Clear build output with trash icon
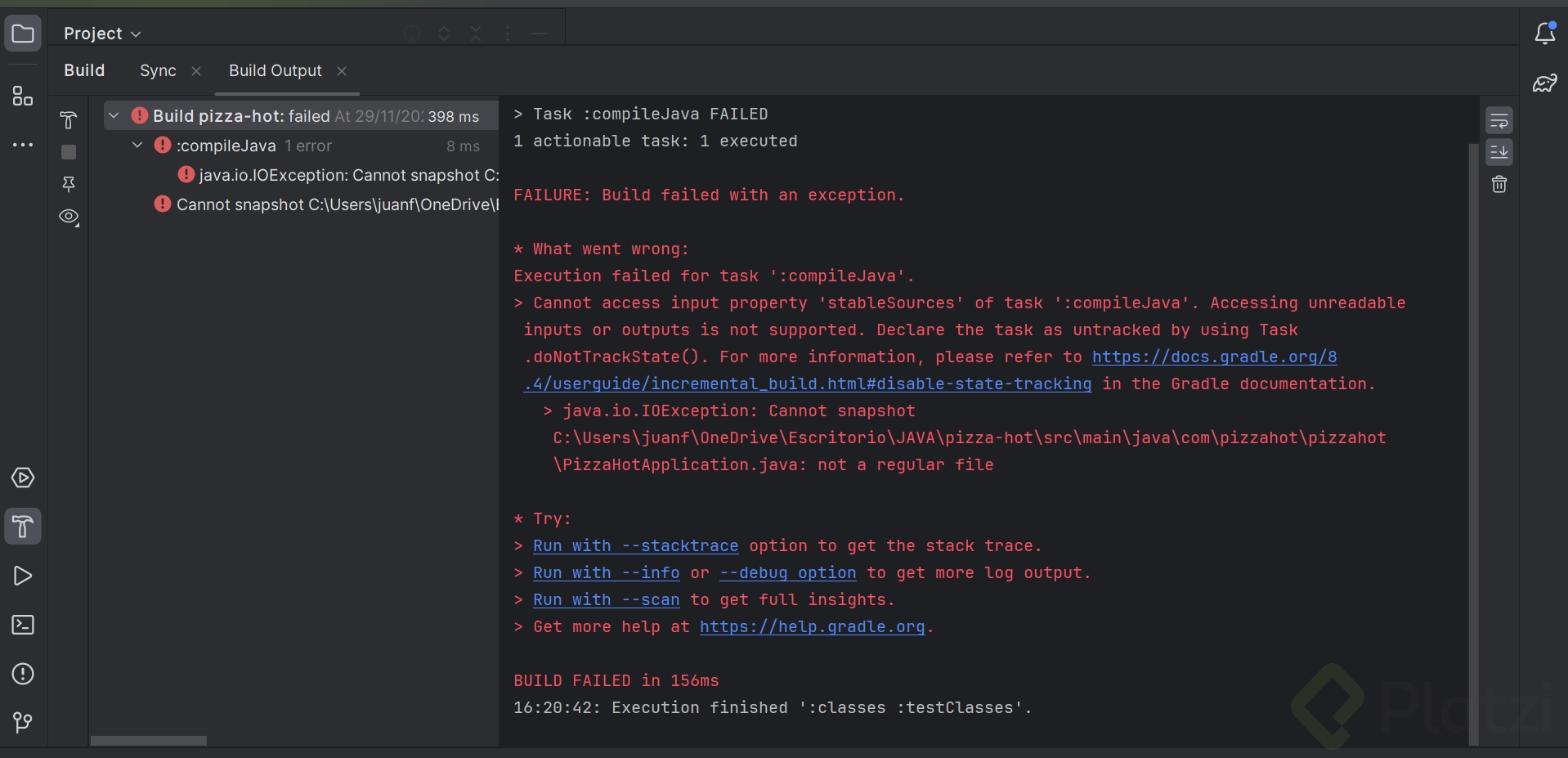The height and width of the screenshot is (758, 1568). tap(1499, 185)
